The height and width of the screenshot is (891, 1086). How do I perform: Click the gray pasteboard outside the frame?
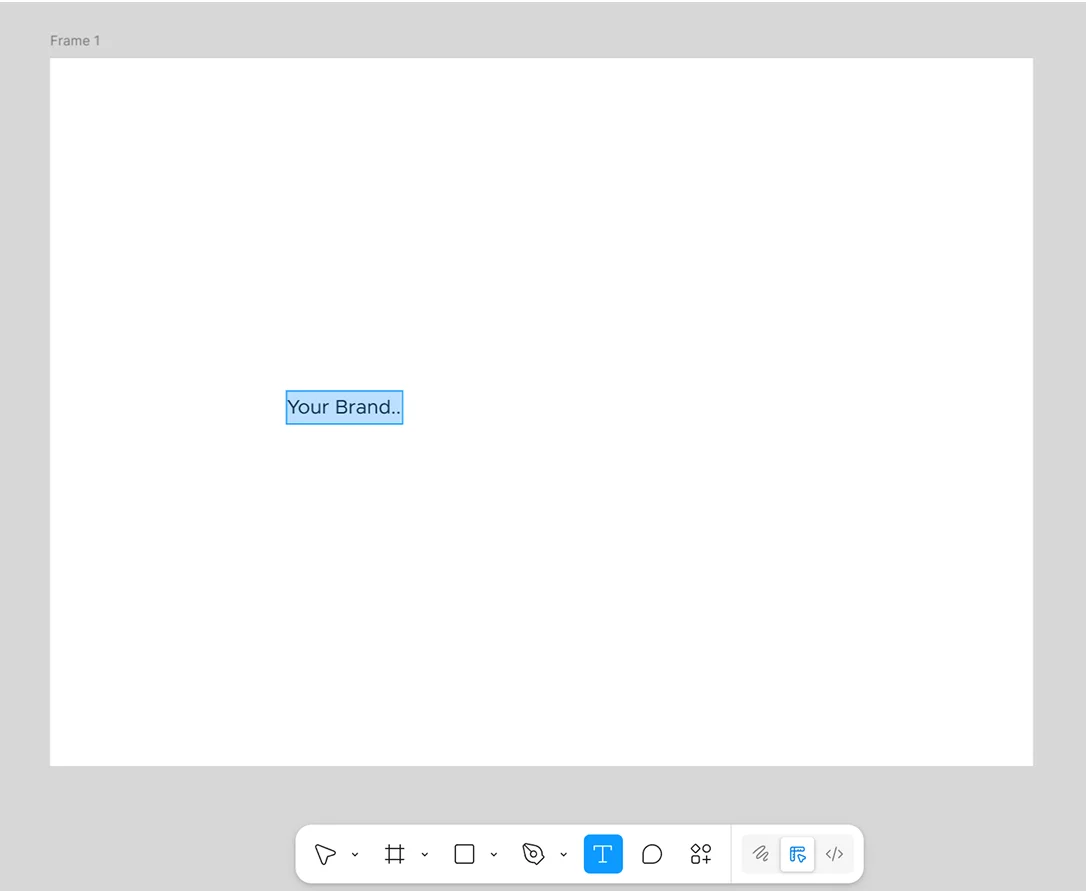pyautogui.click(x=1060, y=450)
